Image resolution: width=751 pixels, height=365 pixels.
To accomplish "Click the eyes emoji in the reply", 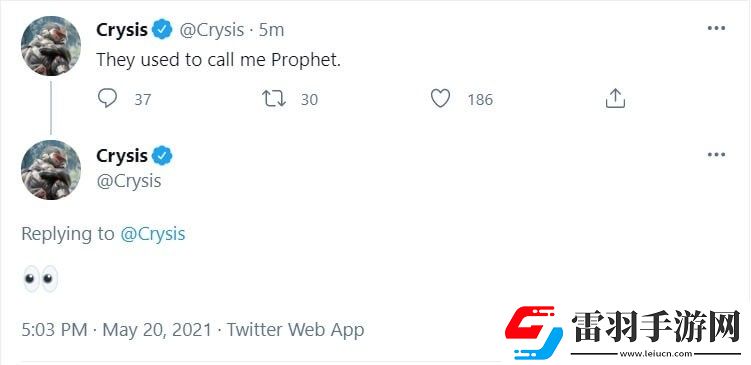I will tap(40, 279).
